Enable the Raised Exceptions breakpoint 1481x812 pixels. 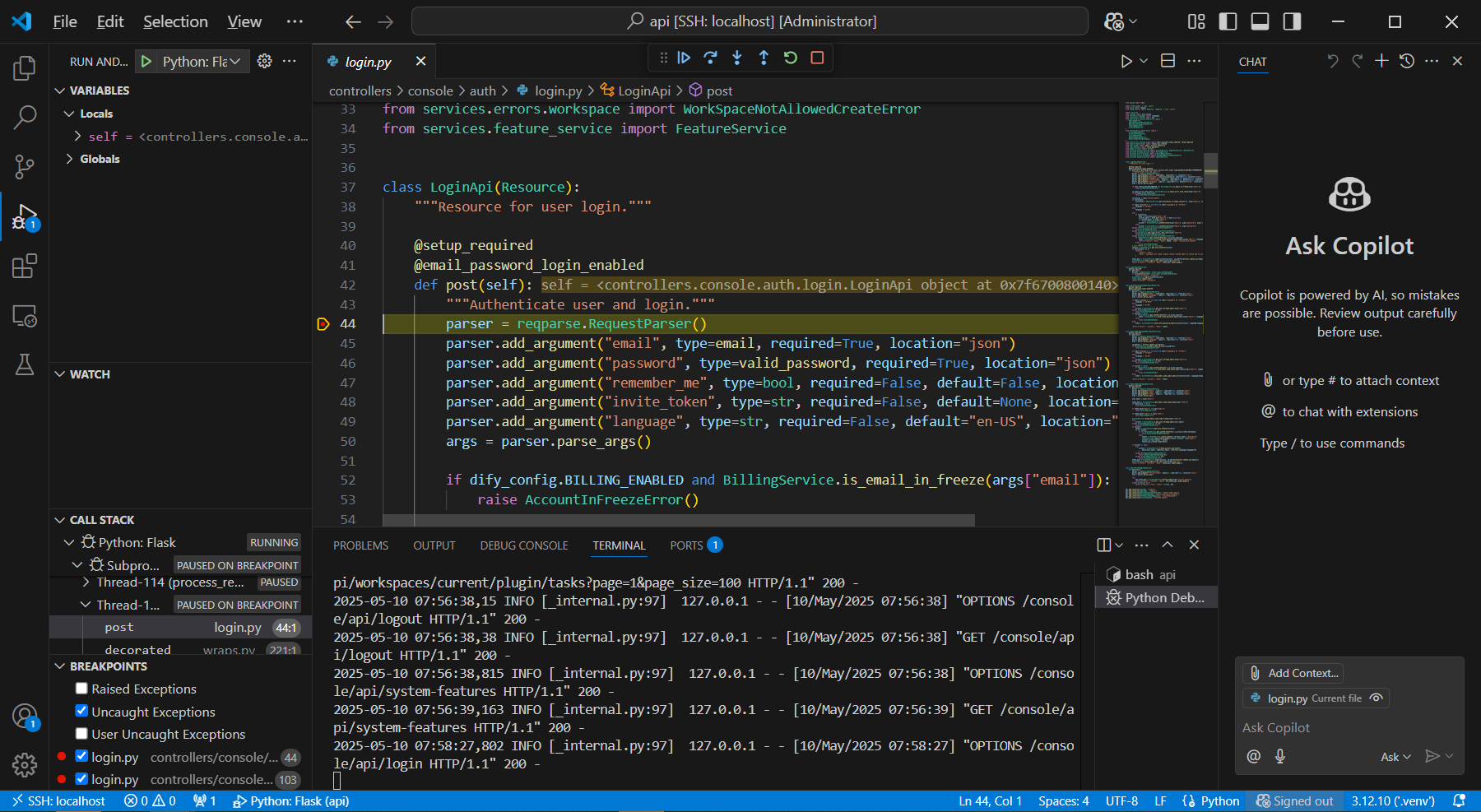(x=81, y=689)
